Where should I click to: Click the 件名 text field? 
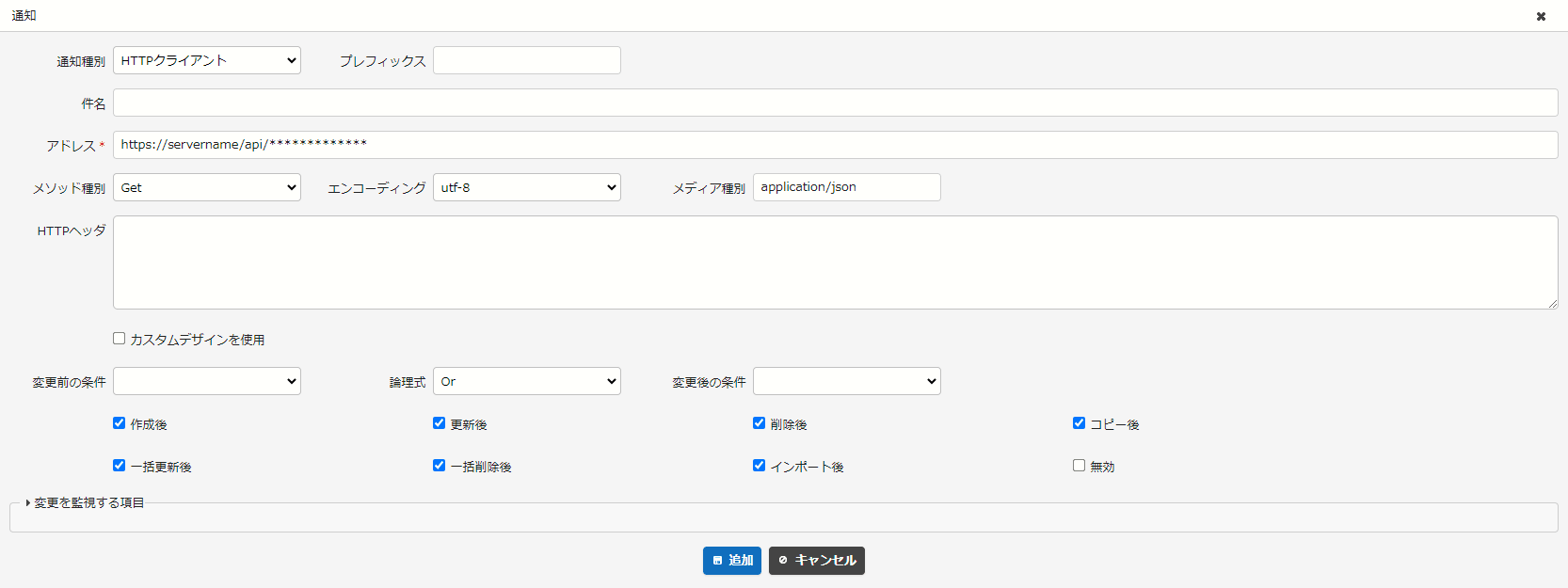(836, 103)
